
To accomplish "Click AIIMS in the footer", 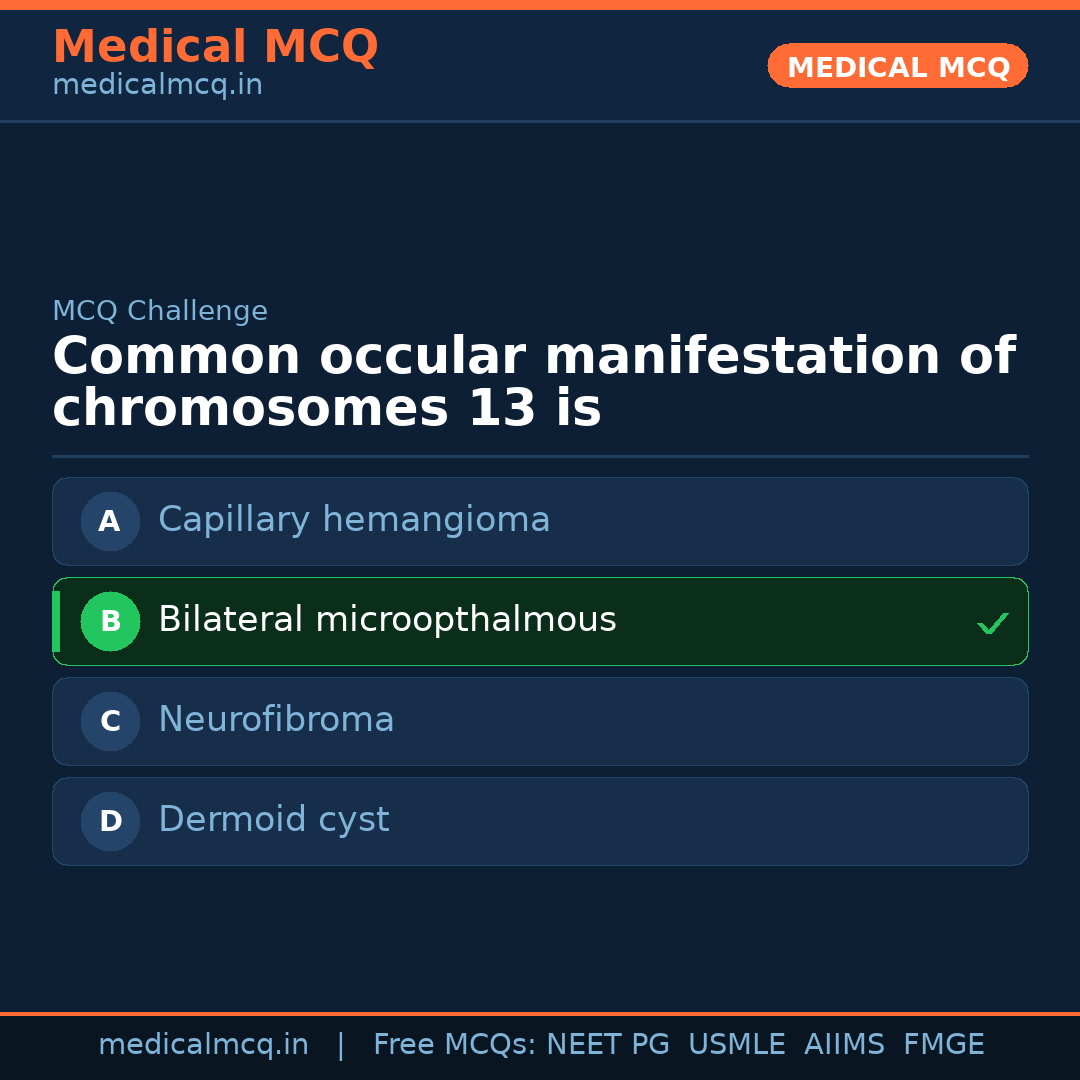I will [x=844, y=1045].
